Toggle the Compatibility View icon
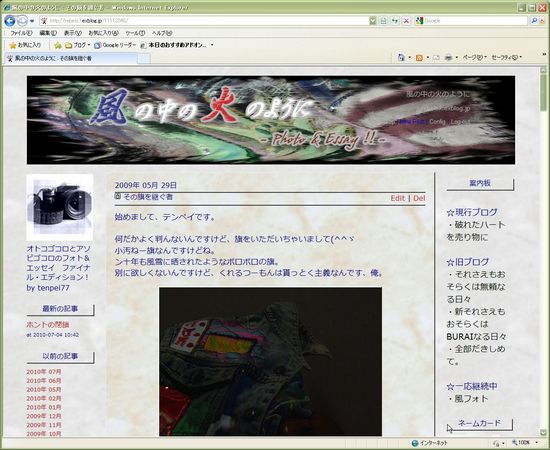550x450 pixels. pos(383,21)
